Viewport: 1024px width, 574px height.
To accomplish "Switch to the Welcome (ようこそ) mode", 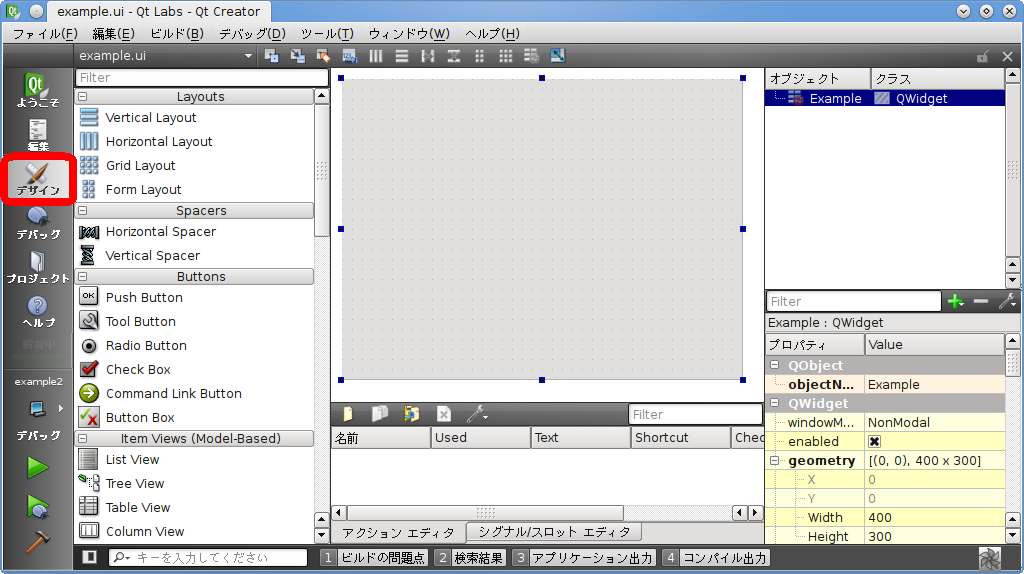I will (37, 89).
